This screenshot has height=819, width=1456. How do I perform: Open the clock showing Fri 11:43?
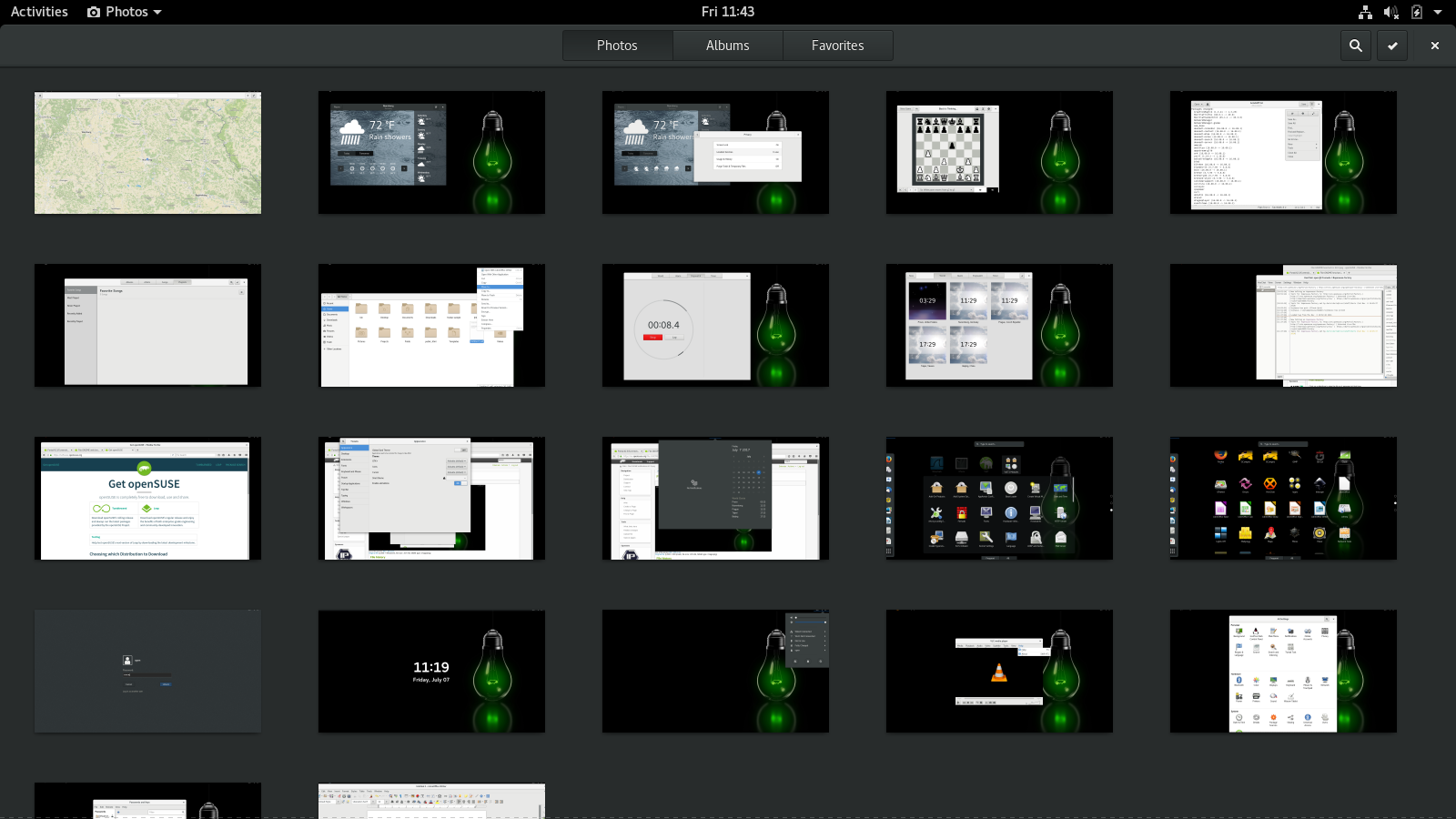727,12
